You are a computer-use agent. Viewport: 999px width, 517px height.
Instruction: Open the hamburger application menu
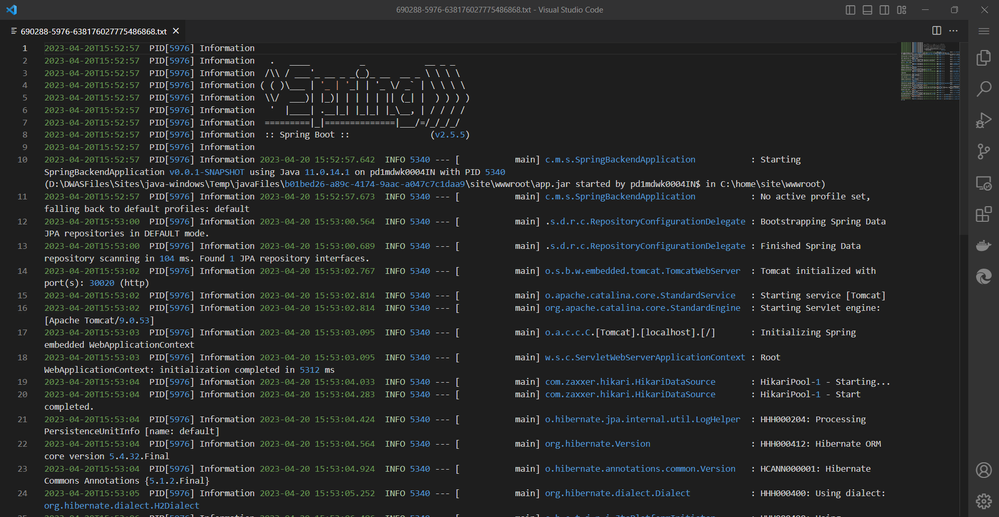coord(984,31)
